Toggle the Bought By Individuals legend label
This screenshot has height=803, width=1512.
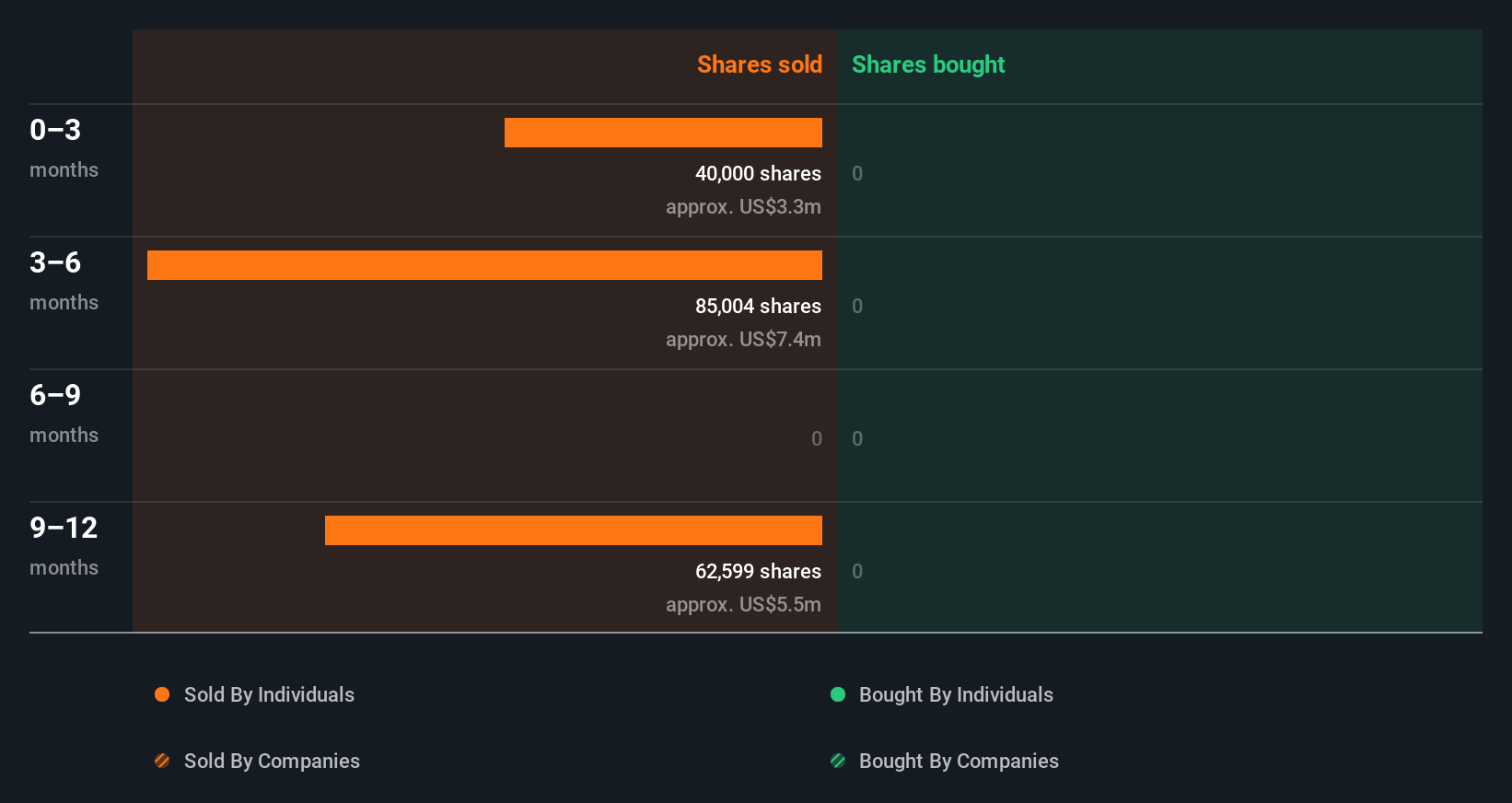[956, 694]
